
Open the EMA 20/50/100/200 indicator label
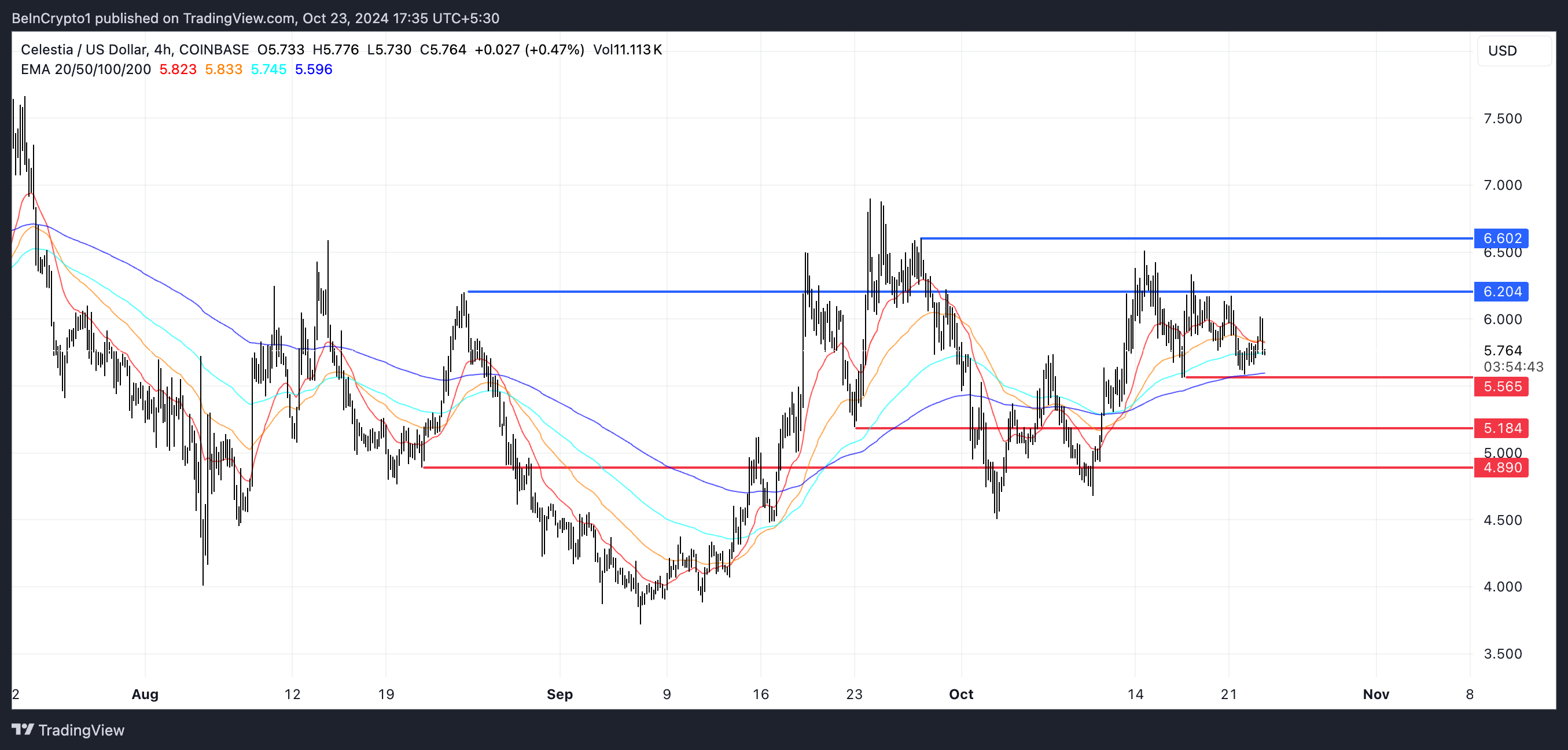click(x=85, y=69)
